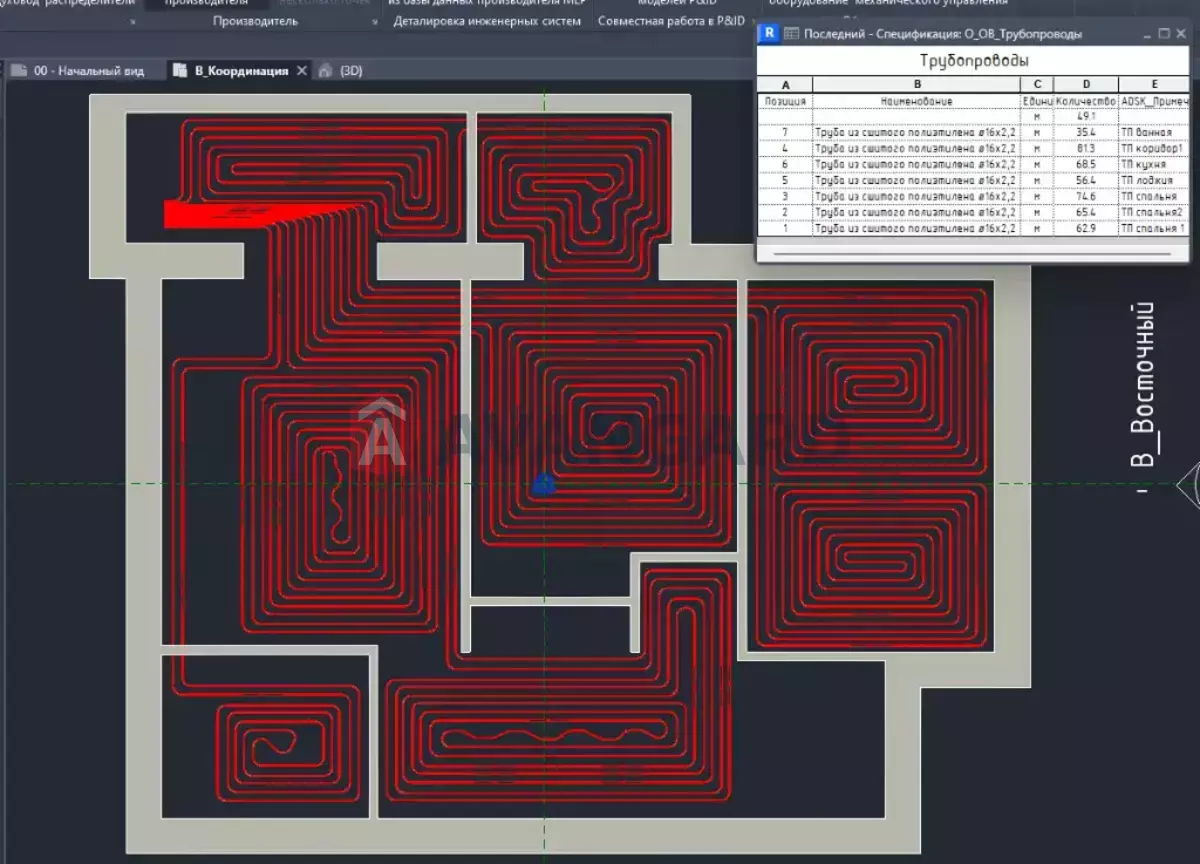Close the В_Координация view tab
Screen dimensions: 1200x864
click(x=302, y=71)
